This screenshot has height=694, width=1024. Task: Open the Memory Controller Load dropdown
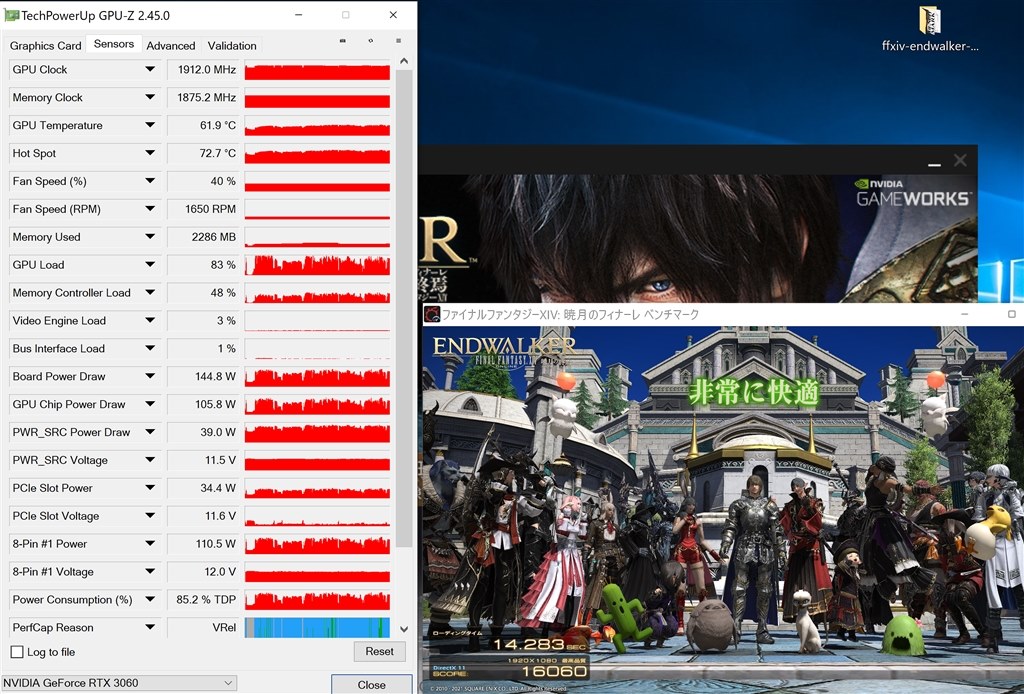[150, 292]
